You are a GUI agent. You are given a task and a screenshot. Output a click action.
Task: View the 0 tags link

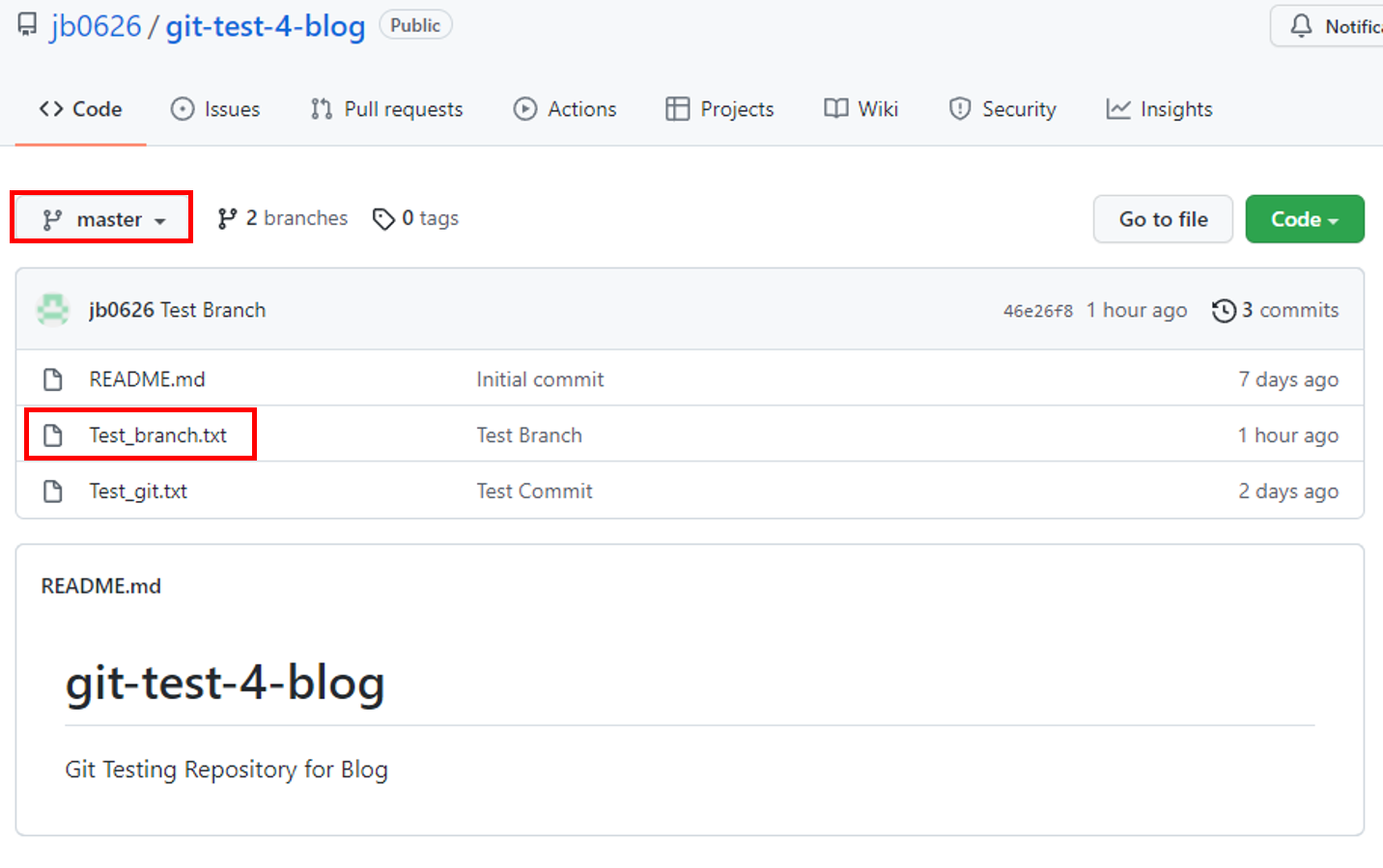pos(415,218)
